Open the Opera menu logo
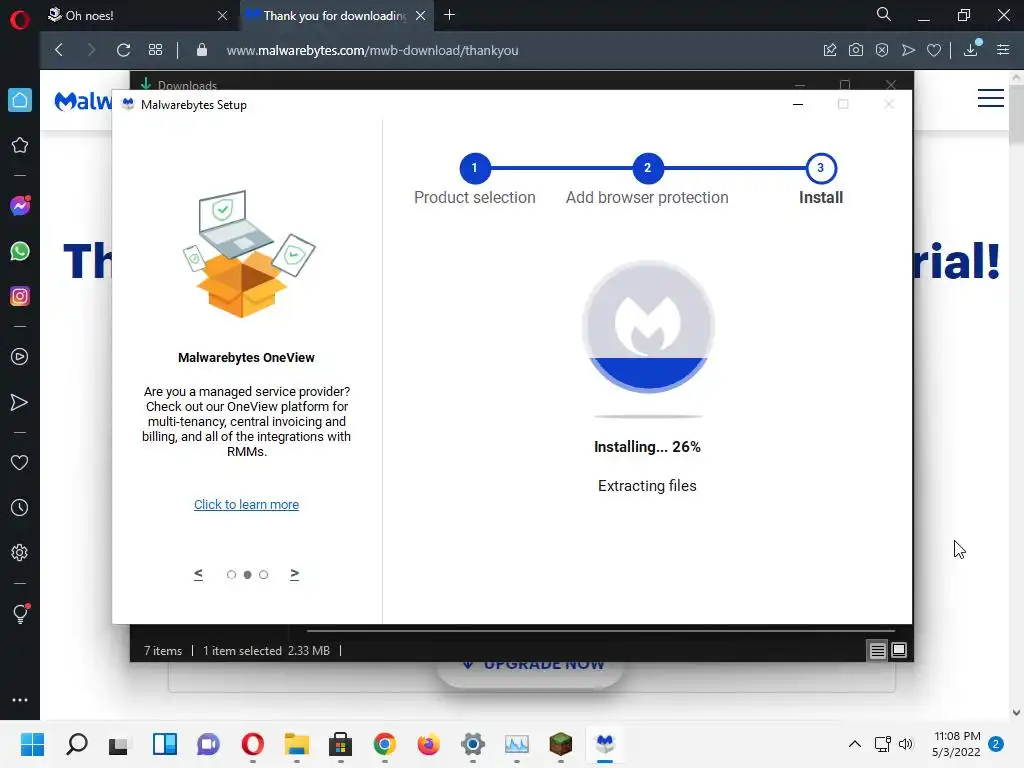1024x768 pixels. (x=20, y=20)
